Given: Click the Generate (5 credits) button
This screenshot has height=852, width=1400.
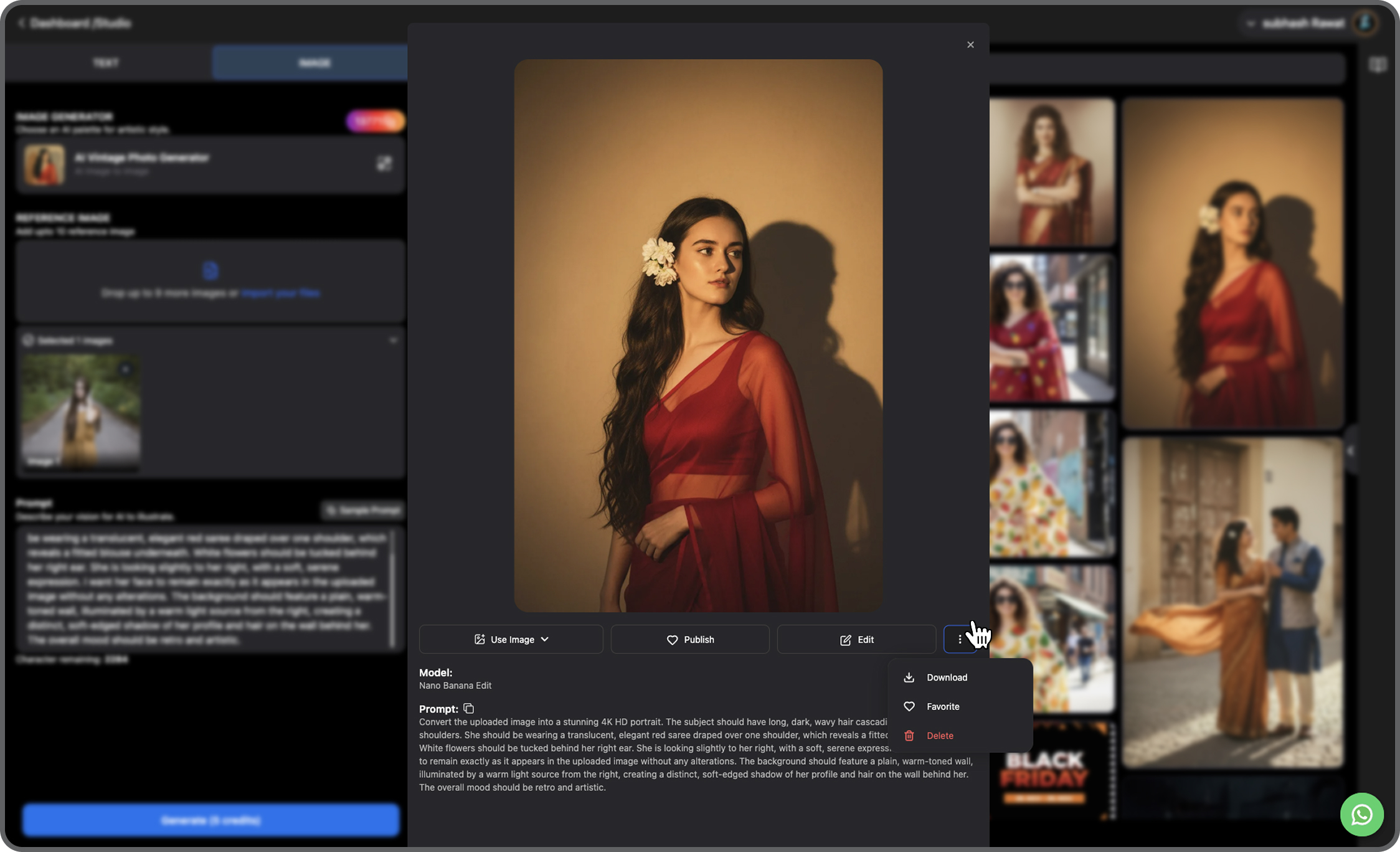Looking at the screenshot, I should [x=210, y=820].
